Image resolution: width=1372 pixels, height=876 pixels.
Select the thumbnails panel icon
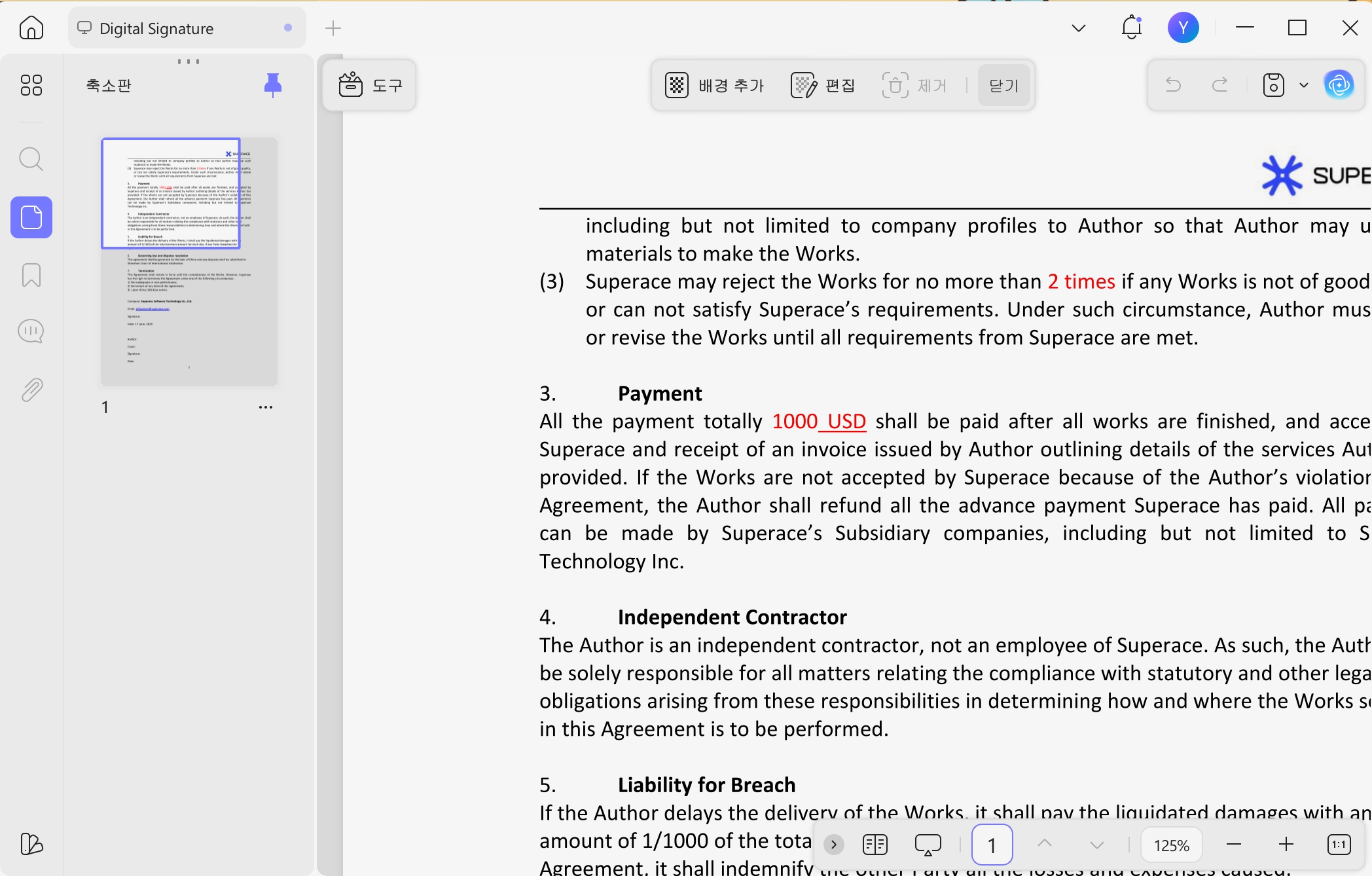pyautogui.click(x=31, y=217)
